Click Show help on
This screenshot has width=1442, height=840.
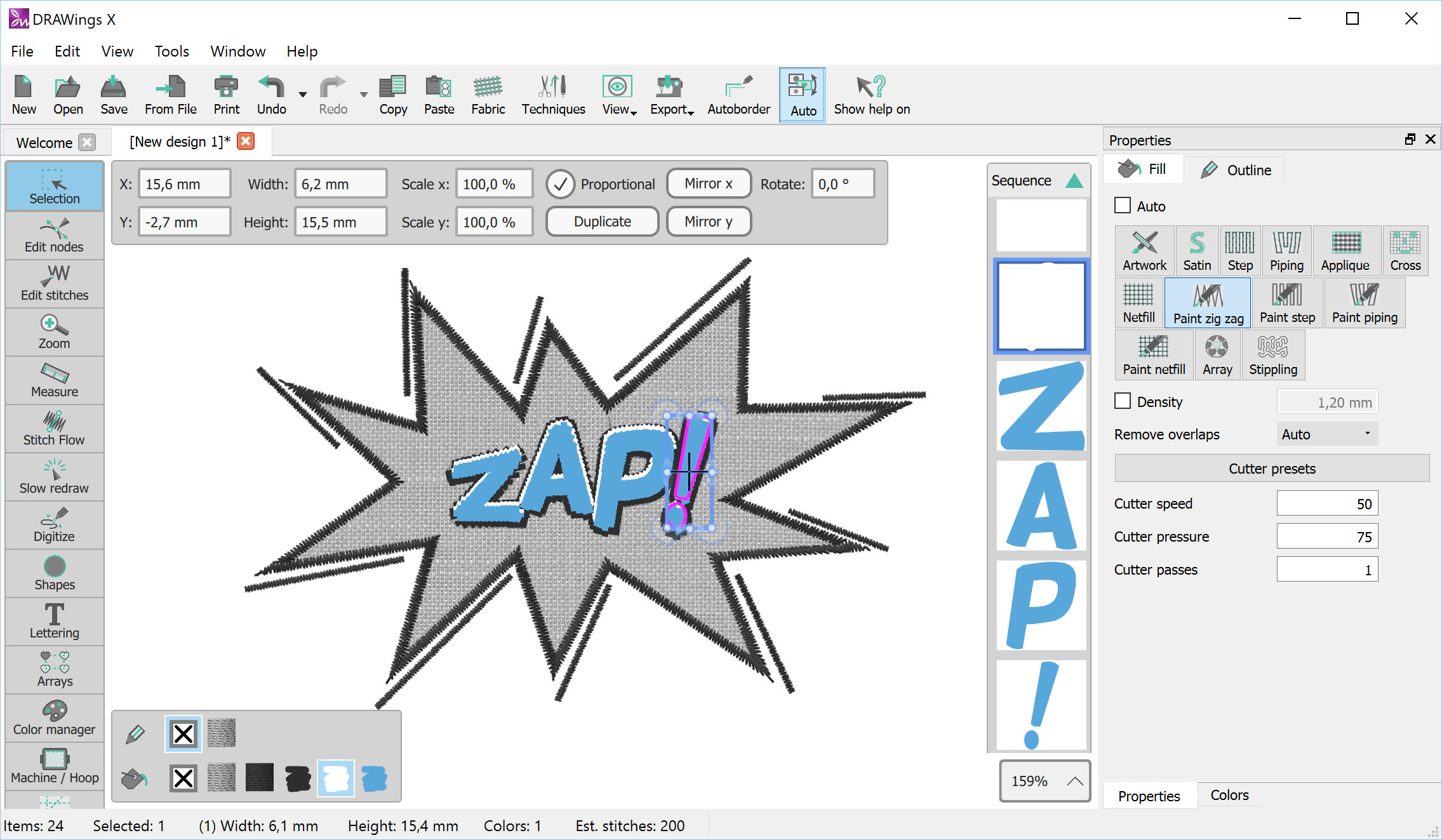872,95
